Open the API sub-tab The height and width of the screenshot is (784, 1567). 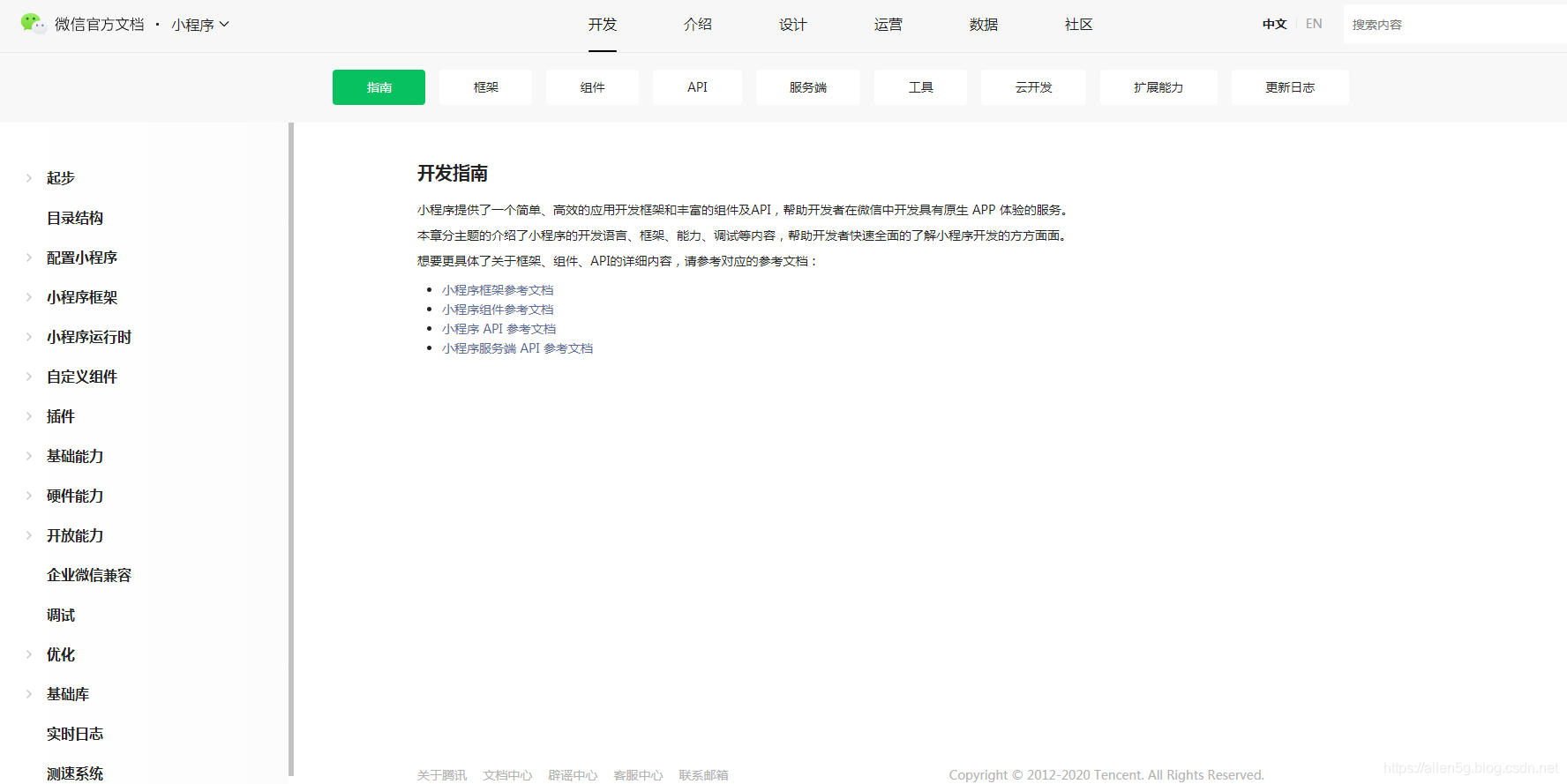click(697, 87)
